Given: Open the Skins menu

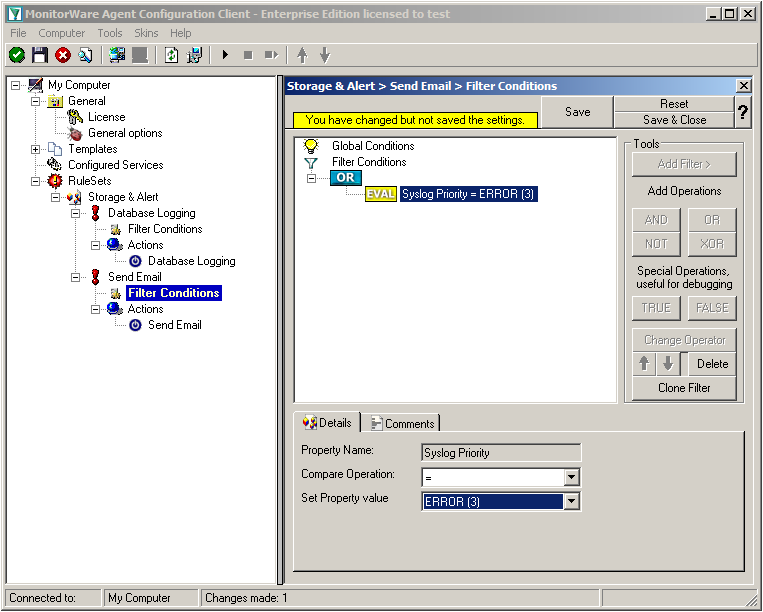Looking at the screenshot, I should tap(146, 33).
